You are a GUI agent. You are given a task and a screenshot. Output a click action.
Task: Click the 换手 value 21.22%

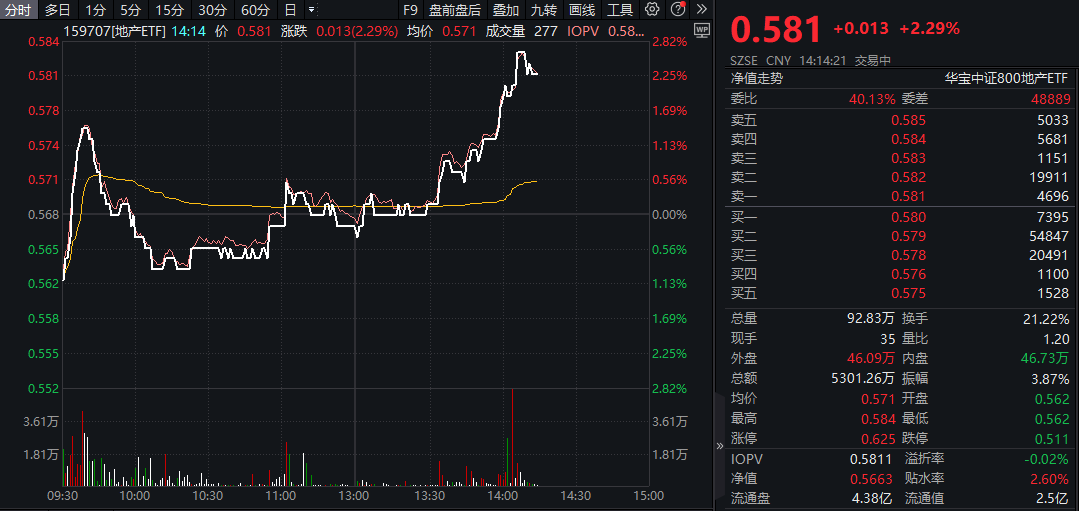click(x=1046, y=318)
